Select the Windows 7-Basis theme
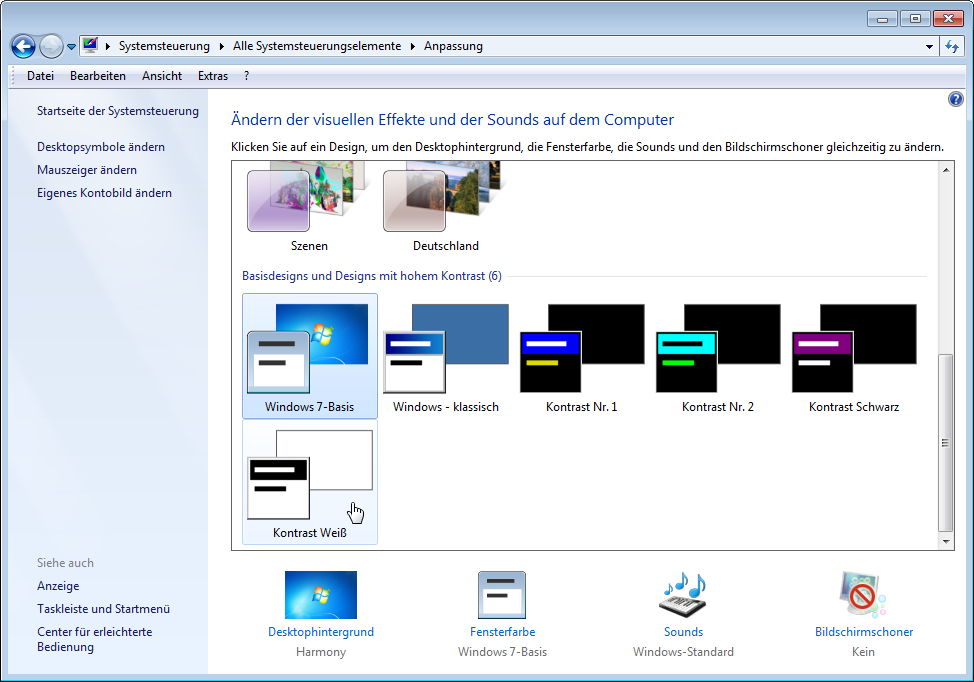Image resolution: width=974 pixels, height=682 pixels. (x=309, y=356)
